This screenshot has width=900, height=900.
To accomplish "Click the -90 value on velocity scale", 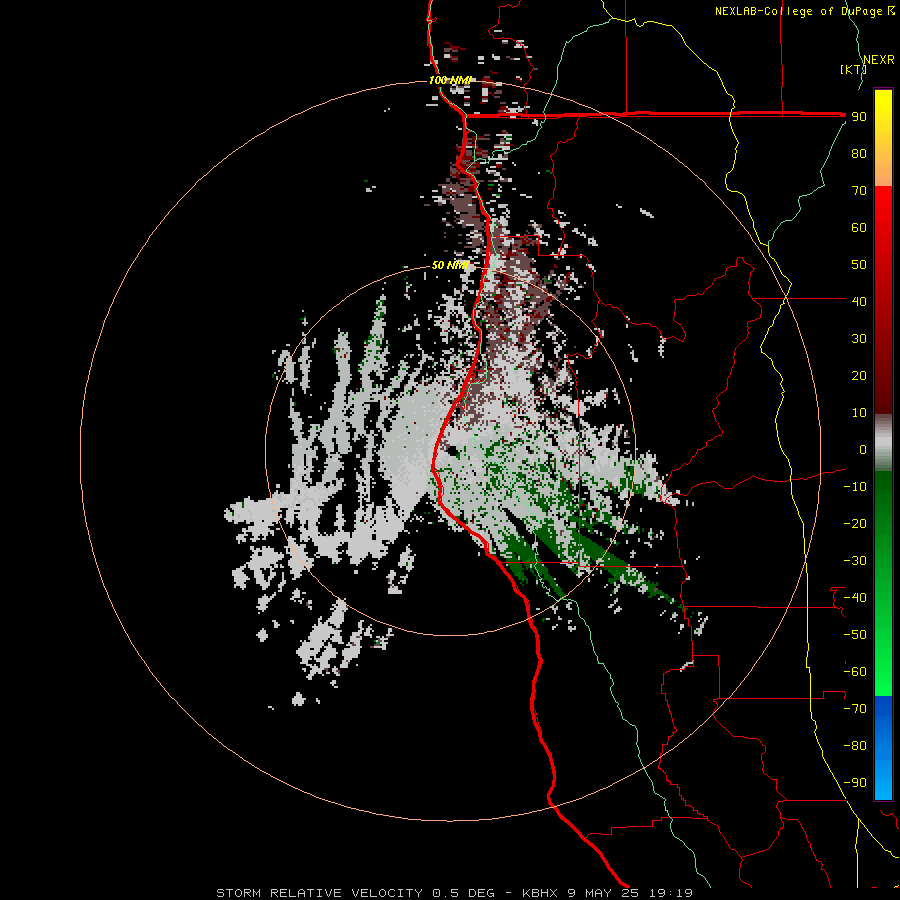I will [855, 783].
